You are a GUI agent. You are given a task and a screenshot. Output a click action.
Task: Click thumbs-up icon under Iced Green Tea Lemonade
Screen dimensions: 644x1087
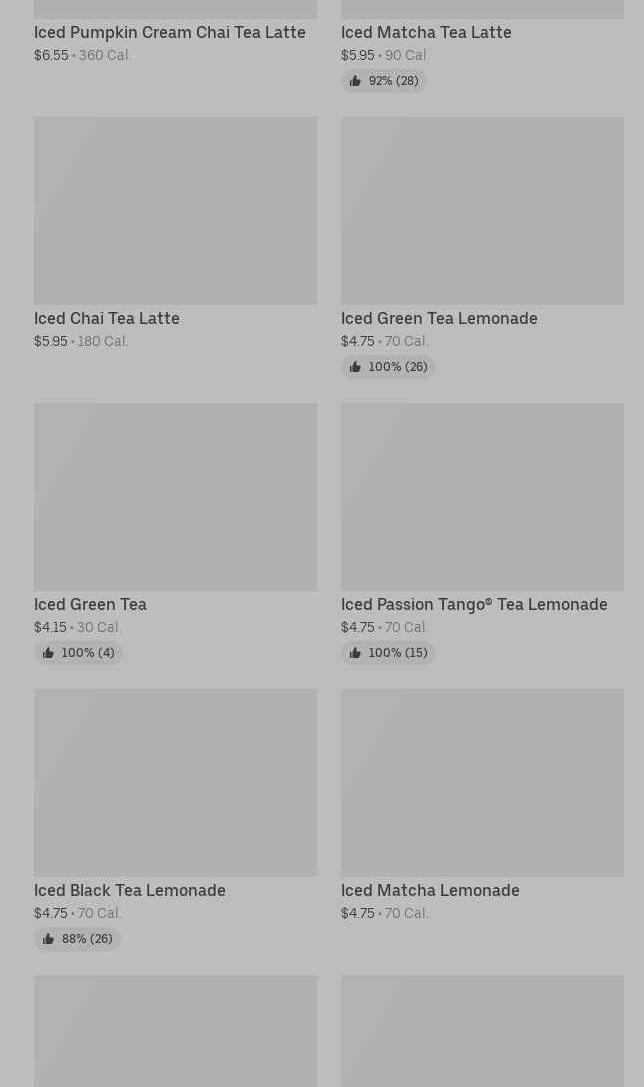[x=356, y=367]
